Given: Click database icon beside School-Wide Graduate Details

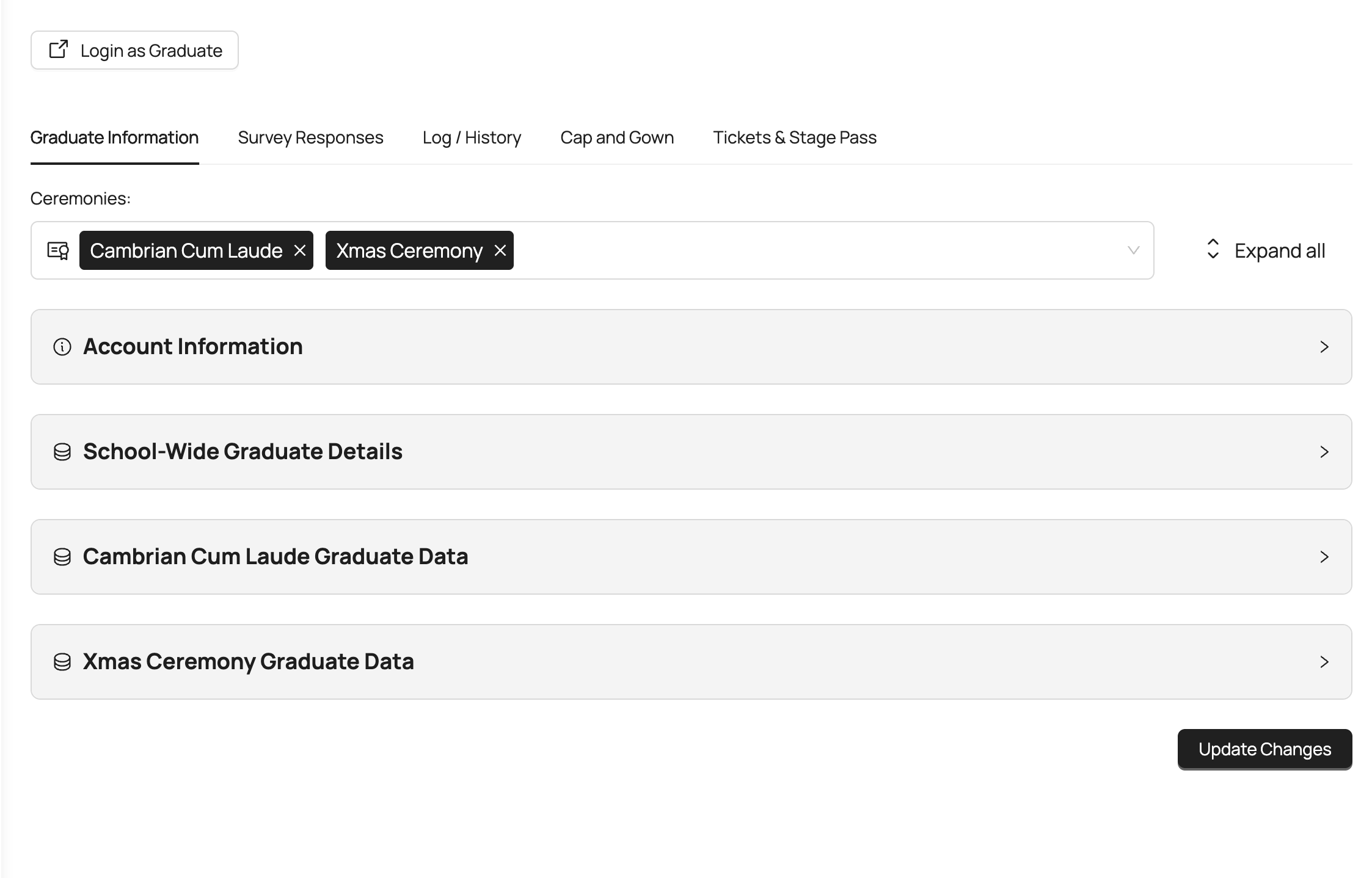Looking at the screenshot, I should (62, 452).
